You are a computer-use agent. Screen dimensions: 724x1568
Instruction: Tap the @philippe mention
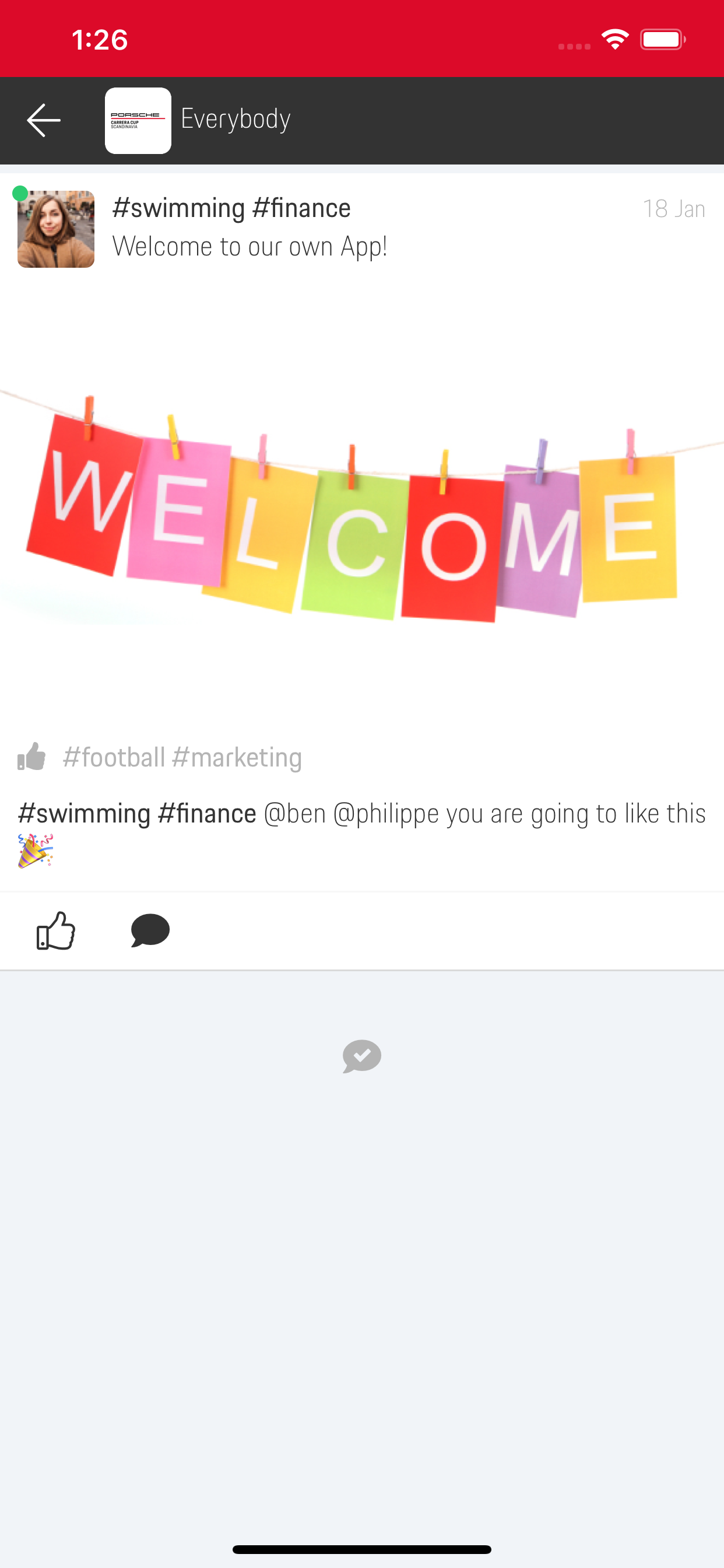click(386, 814)
